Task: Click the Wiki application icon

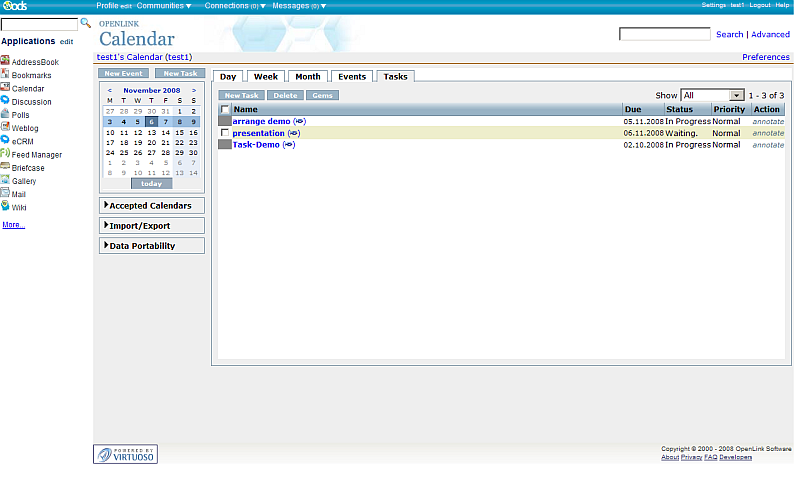Action: [x=6, y=207]
